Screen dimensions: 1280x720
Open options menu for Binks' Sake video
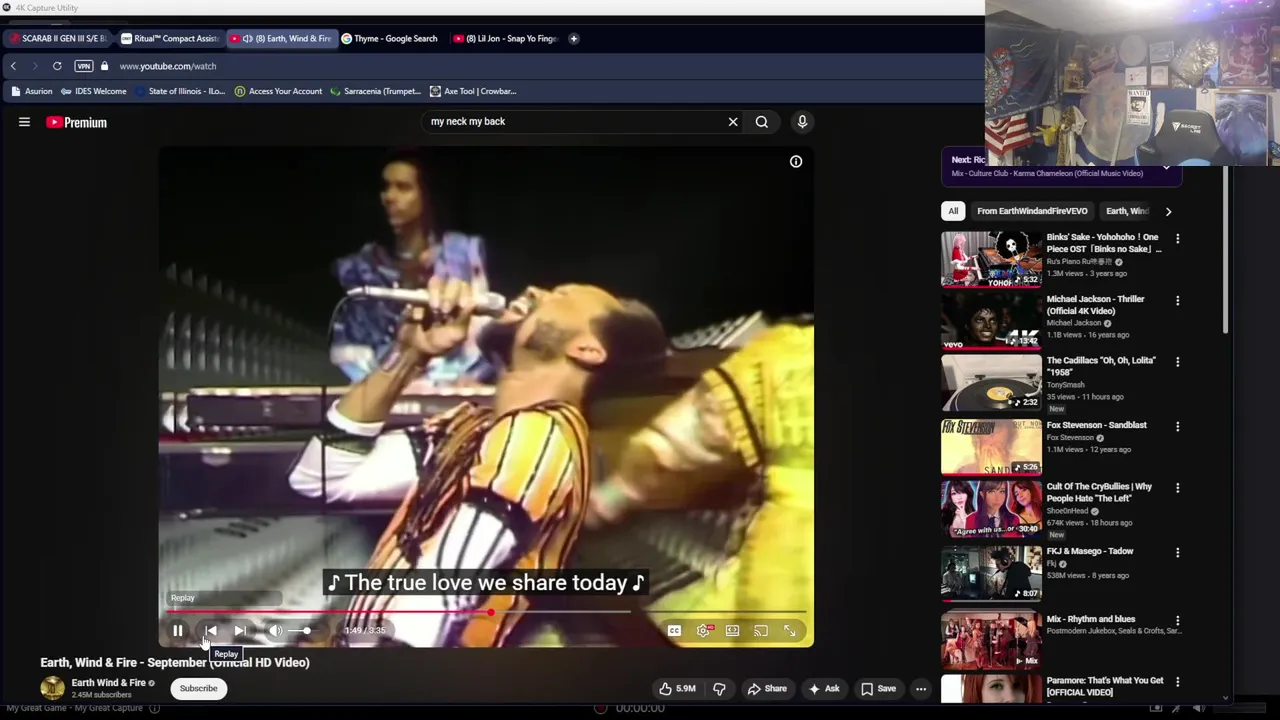(1177, 239)
